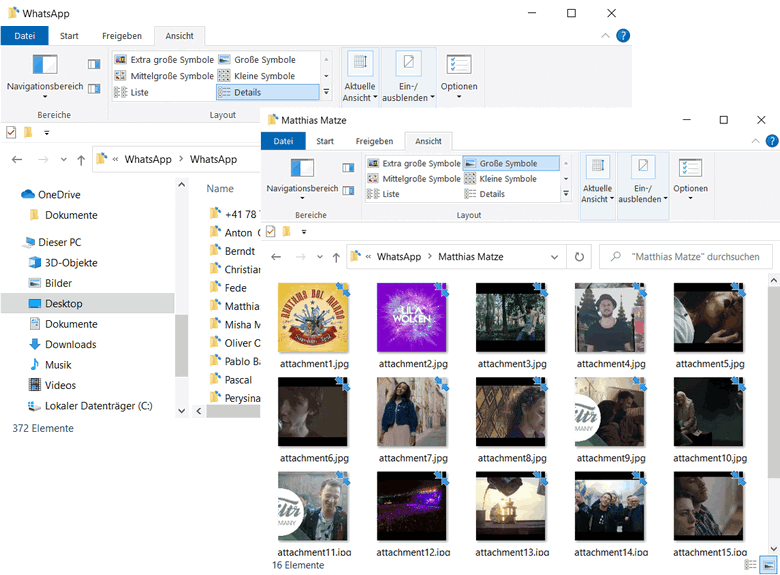Expand the layout gallery in Matthias Matze window
Image resolution: width=780 pixels, height=575 pixels.
pos(566,193)
